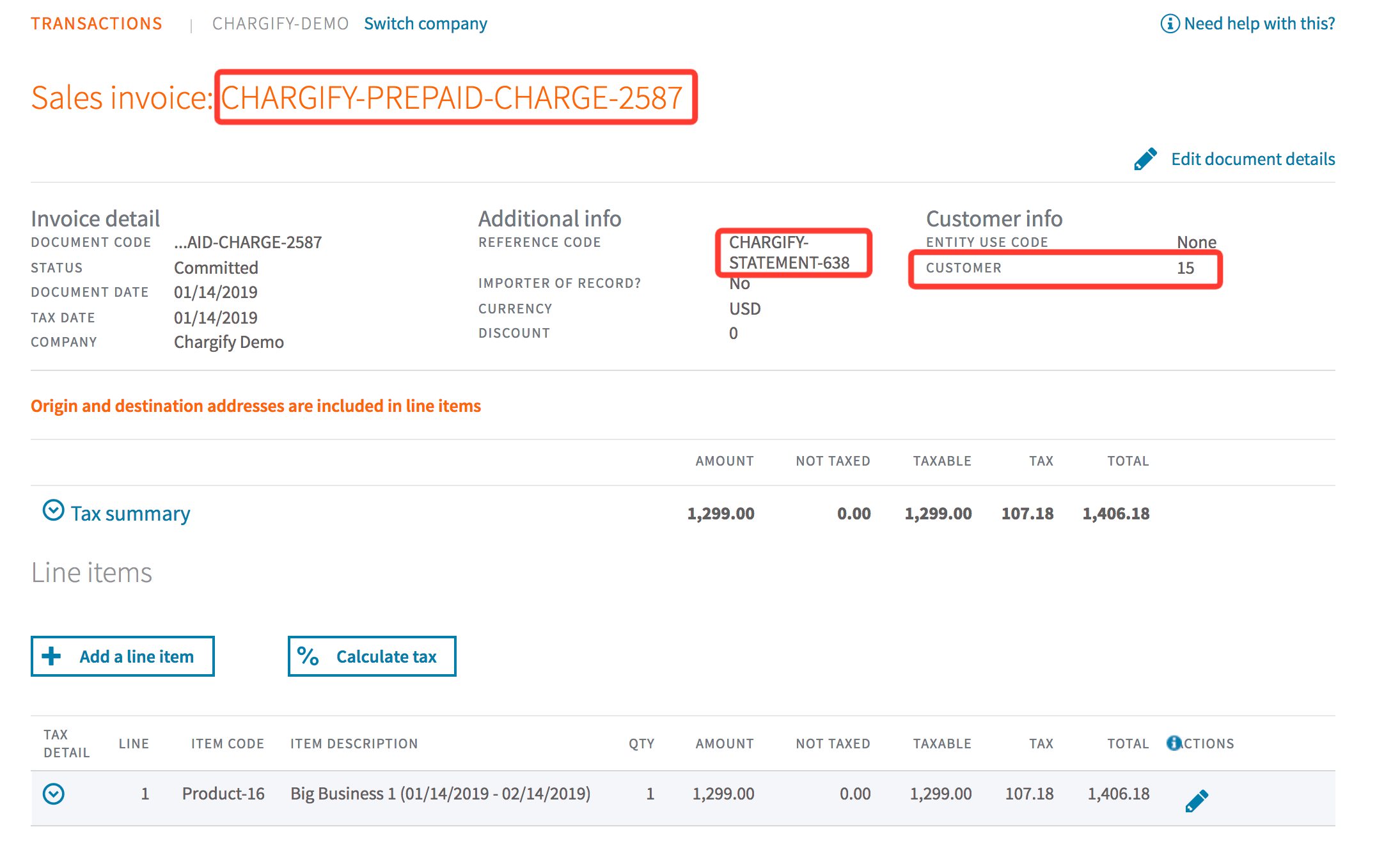Click the QTY column header
This screenshot has width=1400, height=859.
pos(641,743)
